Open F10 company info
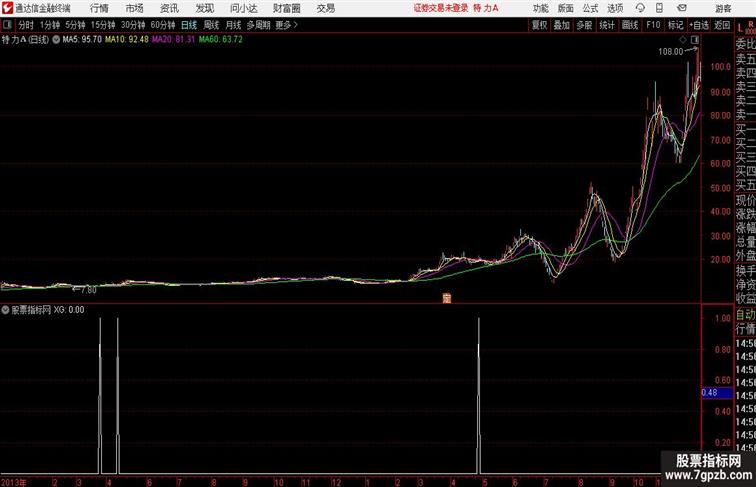The image size is (756, 487). (x=653, y=25)
